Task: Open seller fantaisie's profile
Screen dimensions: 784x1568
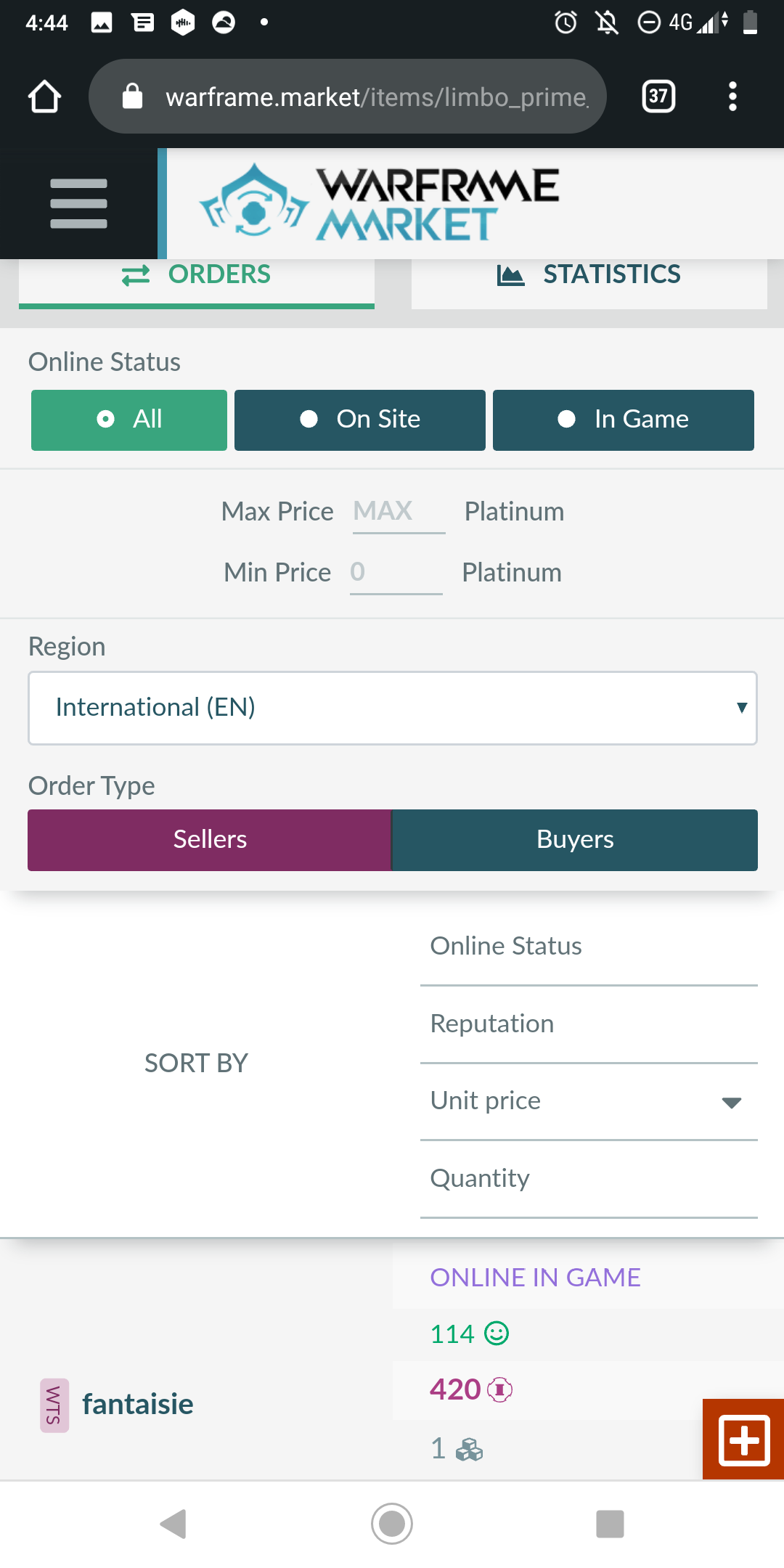Action: 138,1405
